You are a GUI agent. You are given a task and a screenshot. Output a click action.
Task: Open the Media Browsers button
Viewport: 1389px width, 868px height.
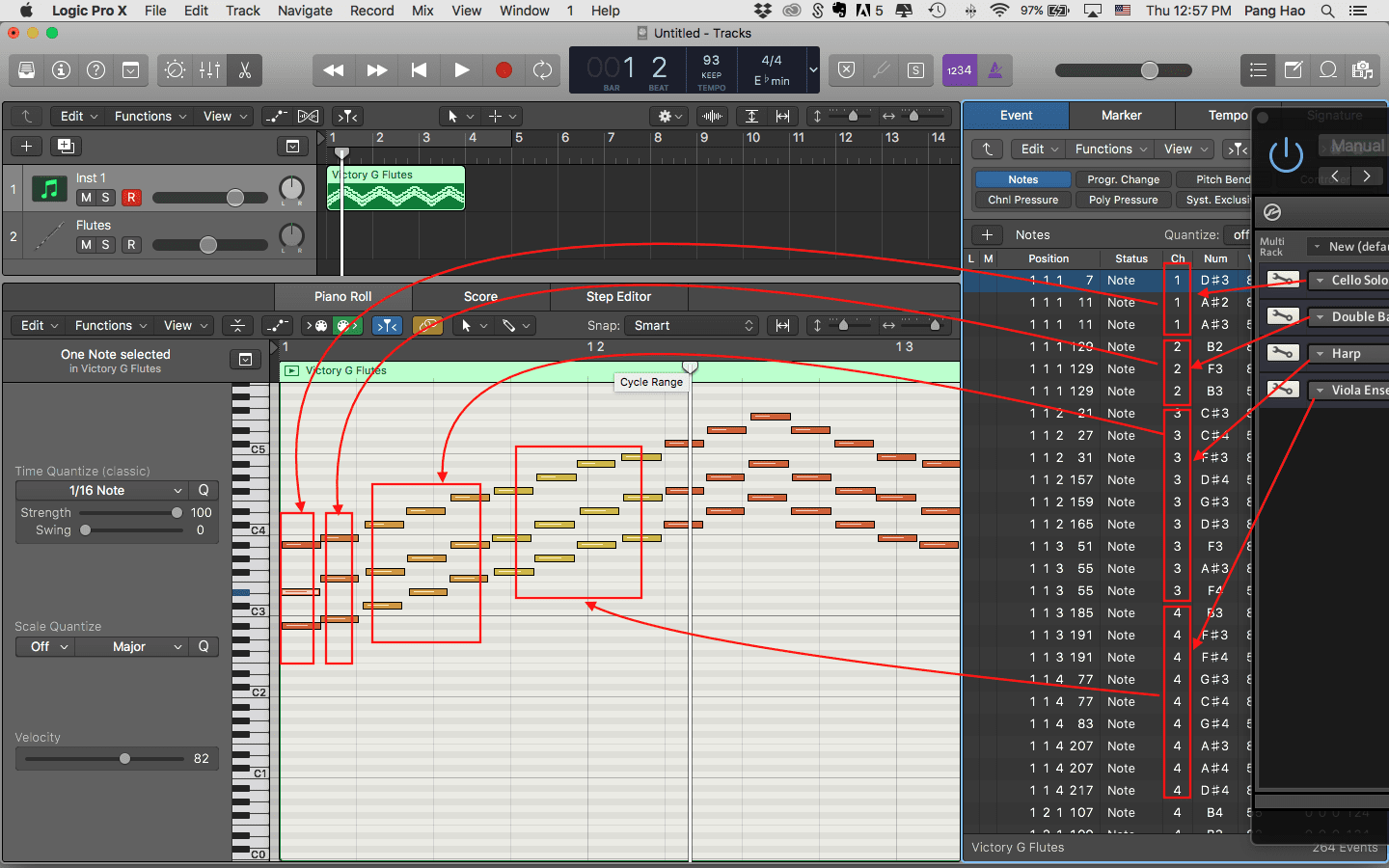tap(1363, 70)
